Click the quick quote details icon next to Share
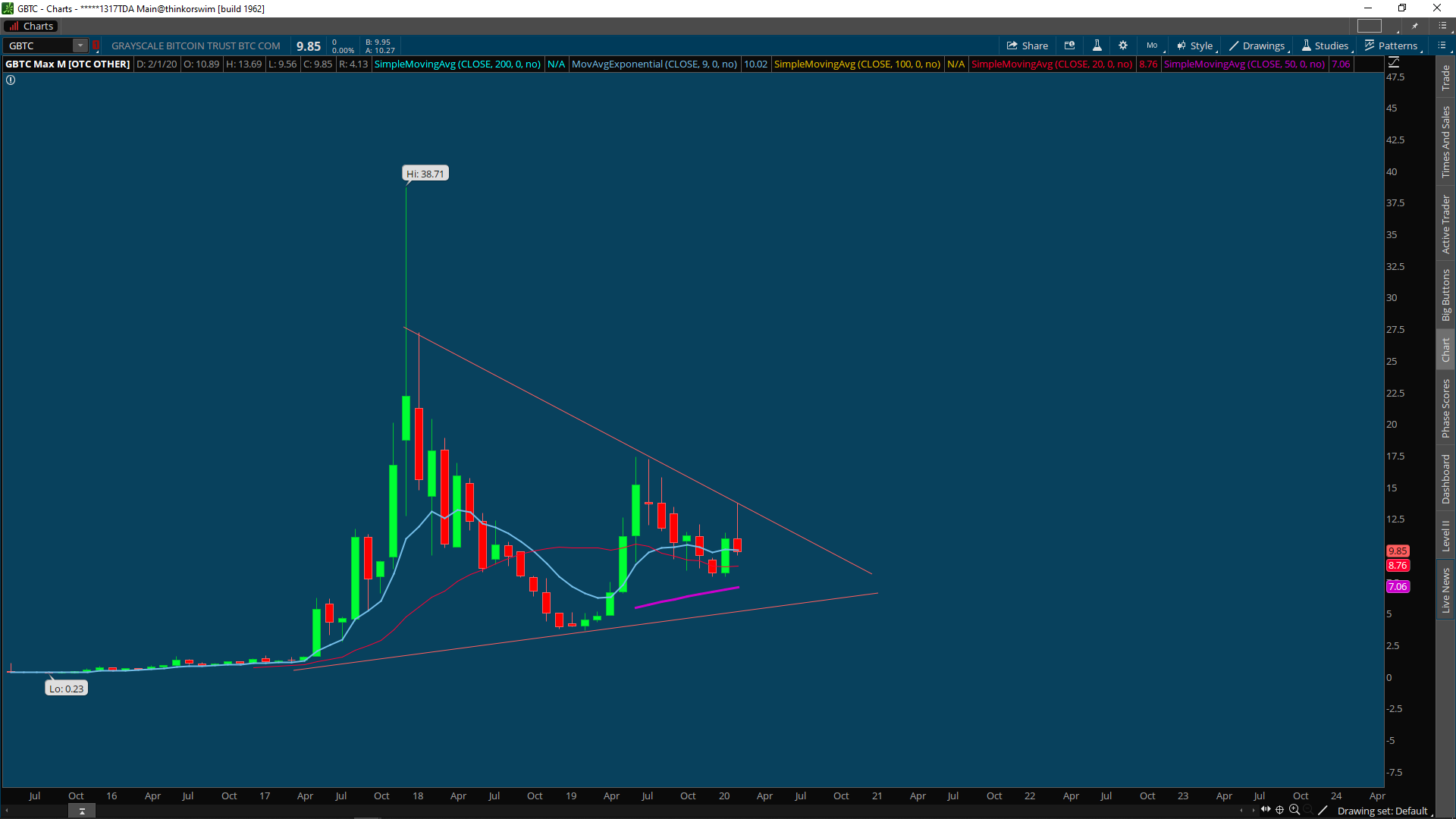The image size is (1456, 819). coord(1069,45)
